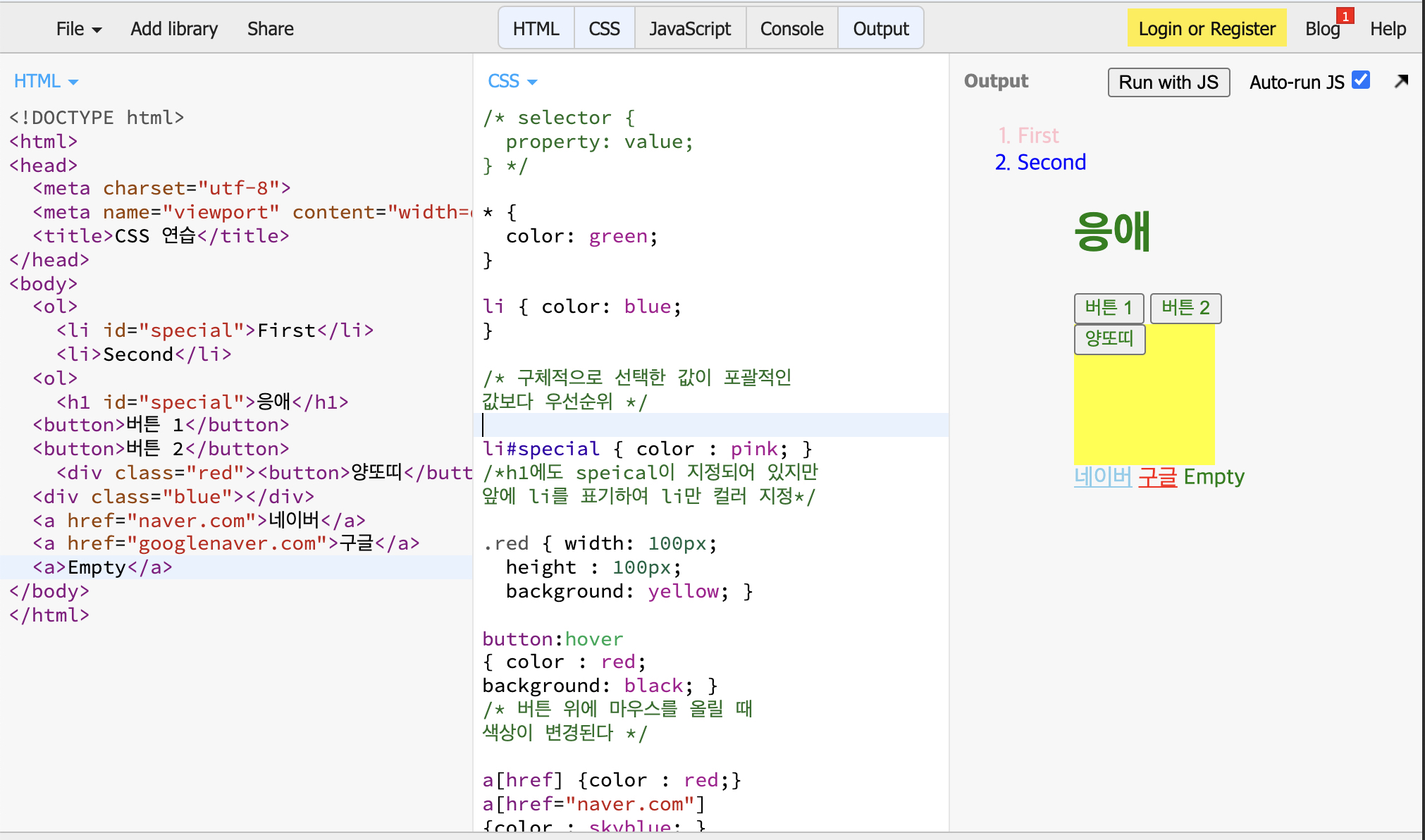
Task: Toggle the HTML panel tab
Action: 536,29
